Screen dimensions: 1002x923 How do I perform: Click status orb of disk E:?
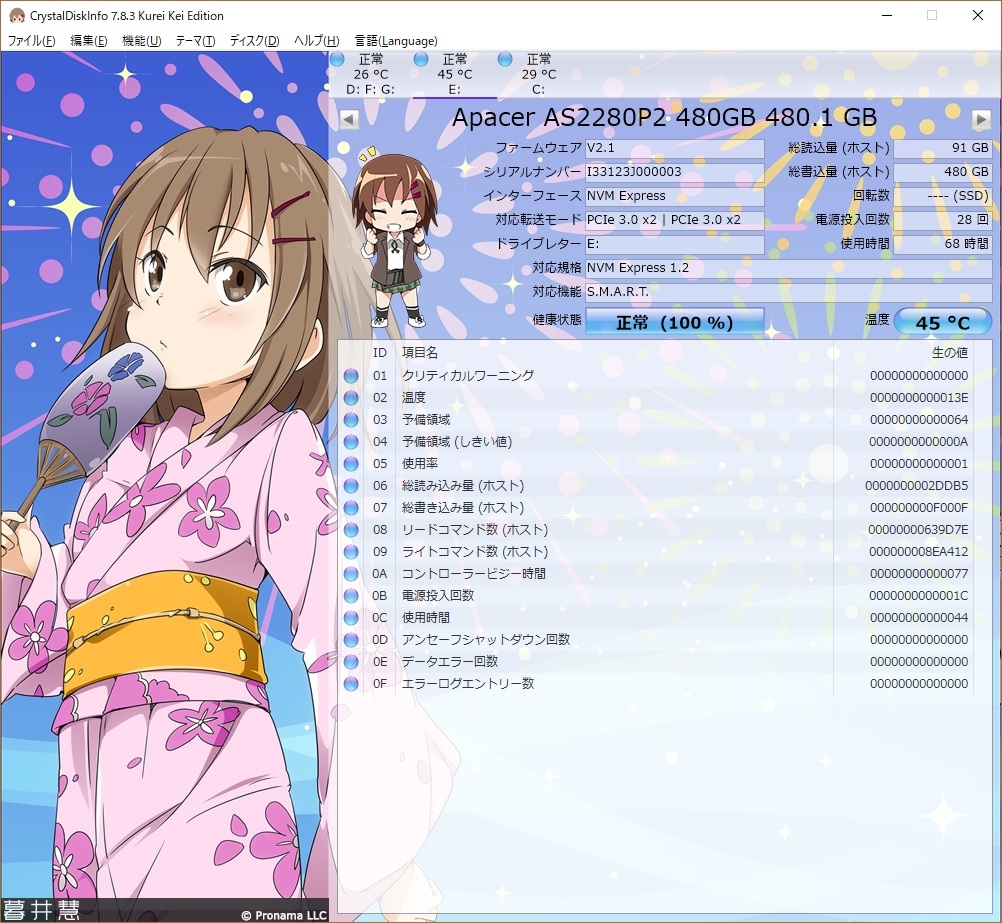point(421,59)
